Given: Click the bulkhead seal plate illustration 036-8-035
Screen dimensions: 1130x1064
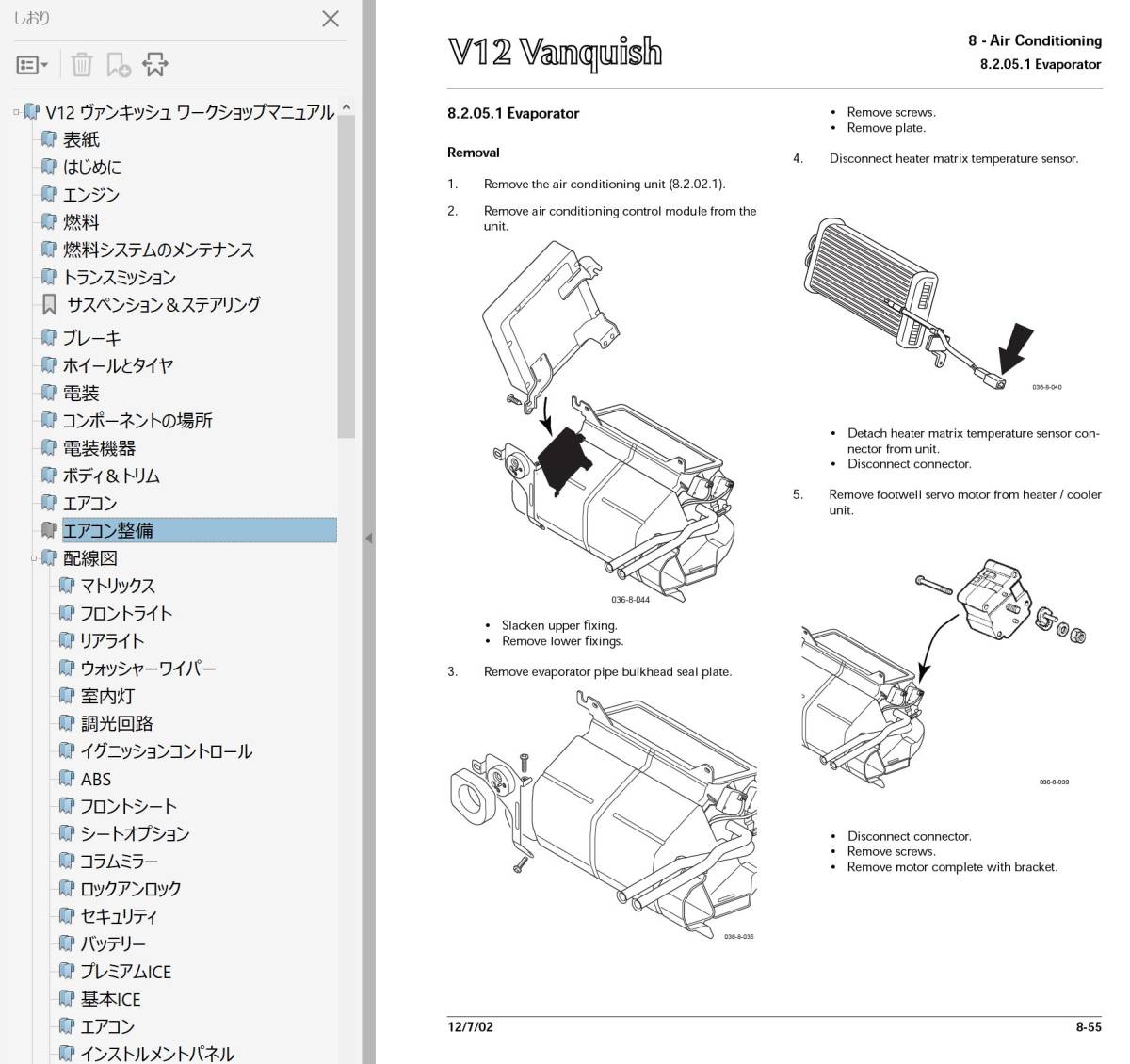Looking at the screenshot, I should tap(604, 814).
